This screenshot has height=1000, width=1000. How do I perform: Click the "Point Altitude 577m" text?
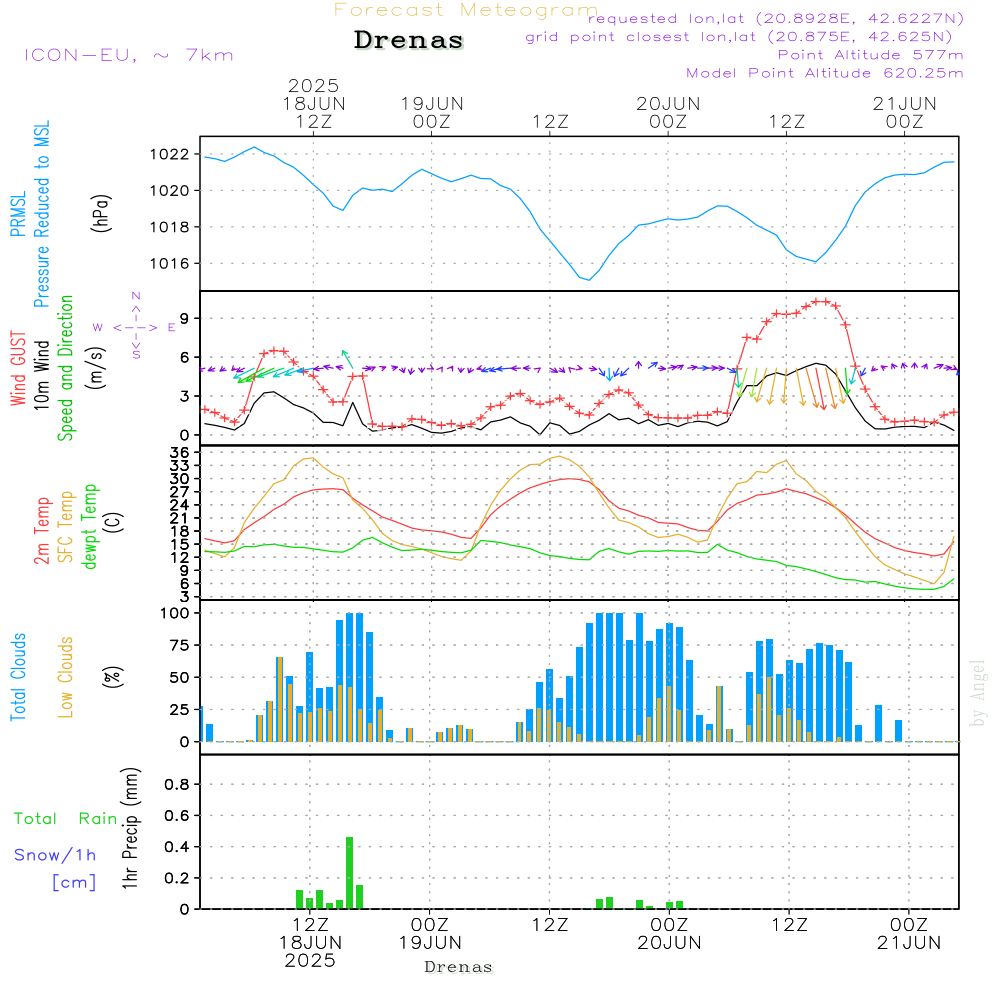(870, 55)
